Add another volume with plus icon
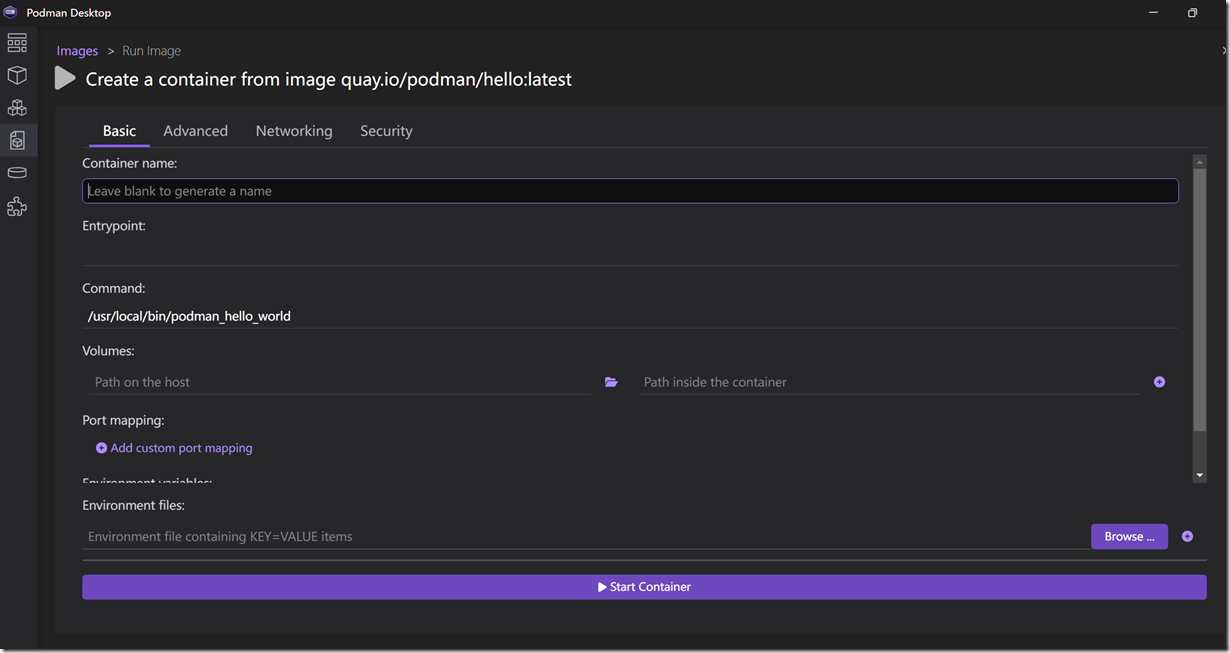The width and height of the screenshot is (1230, 653). tap(1159, 382)
